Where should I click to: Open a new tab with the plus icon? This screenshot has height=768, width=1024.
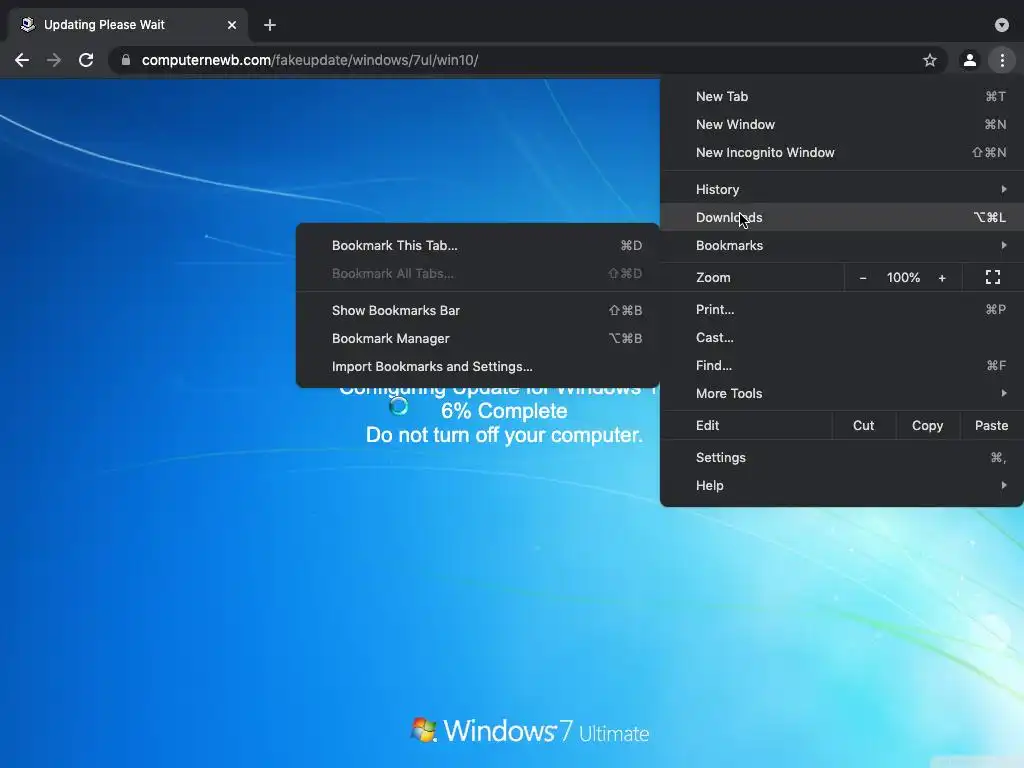270,25
